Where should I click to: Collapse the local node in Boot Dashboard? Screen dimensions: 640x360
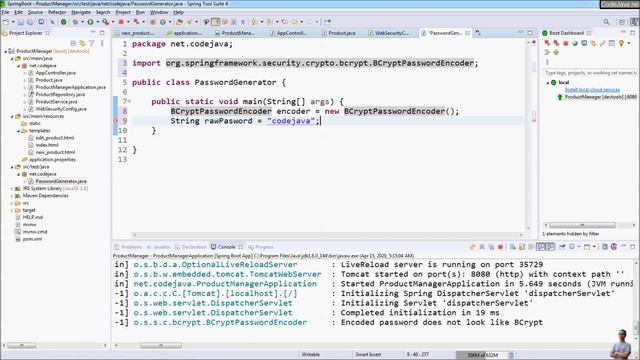click(x=547, y=82)
